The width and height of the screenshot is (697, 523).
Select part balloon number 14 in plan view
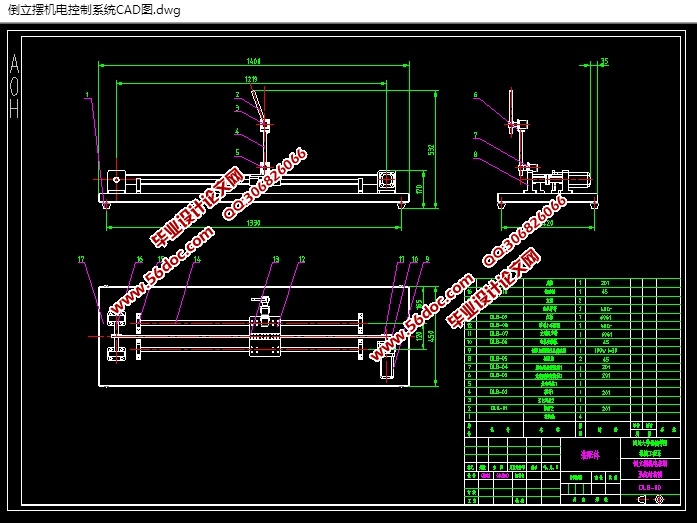tap(197, 259)
